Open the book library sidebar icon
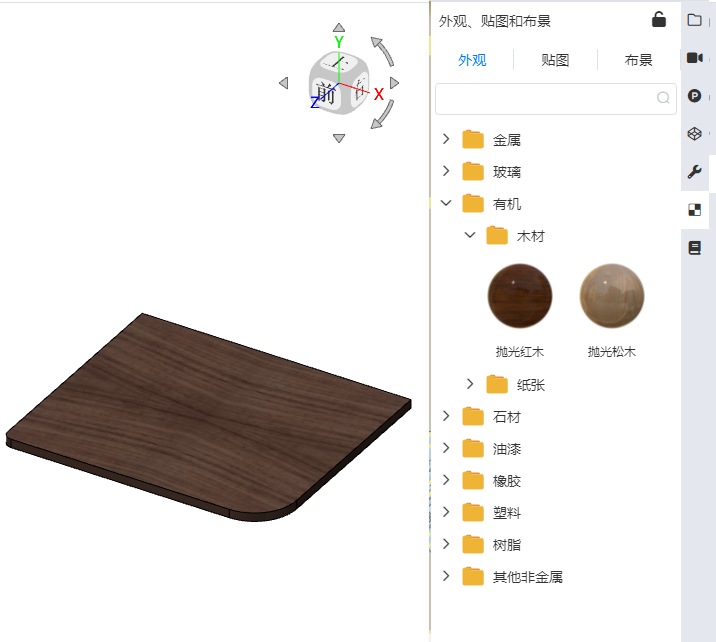This screenshot has width=716, height=642. point(694,248)
